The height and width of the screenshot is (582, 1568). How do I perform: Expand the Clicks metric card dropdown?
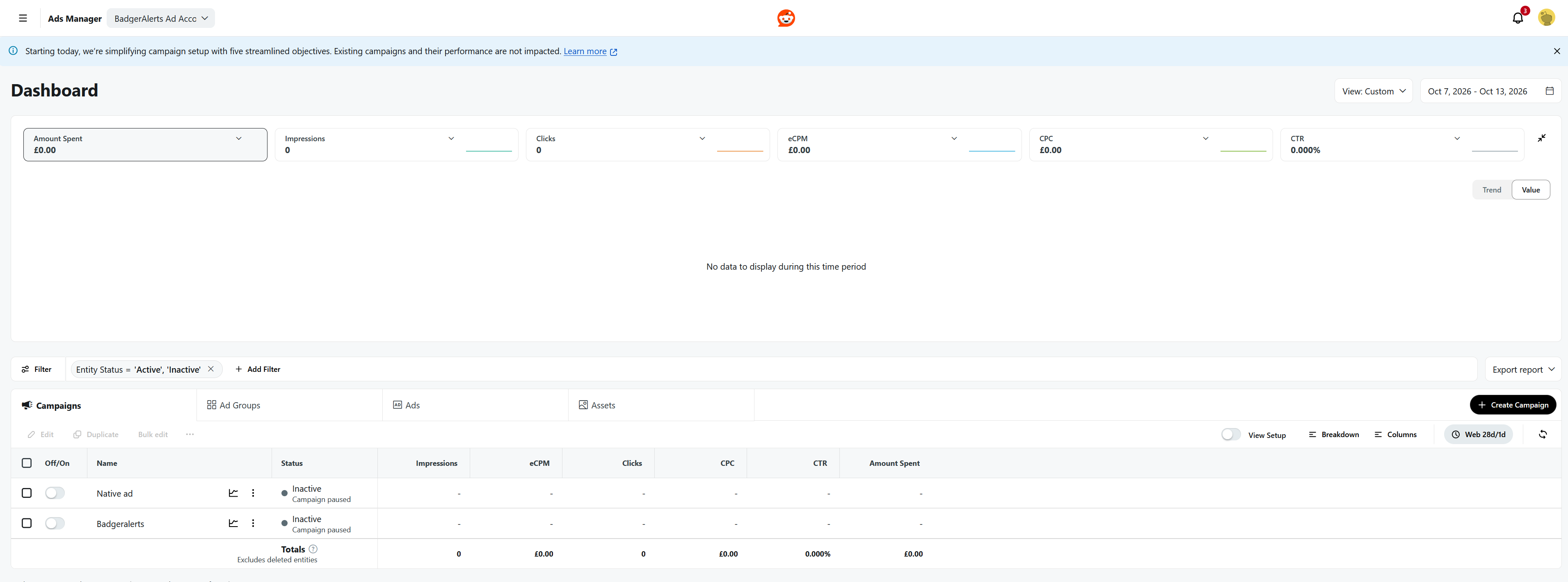pos(702,138)
